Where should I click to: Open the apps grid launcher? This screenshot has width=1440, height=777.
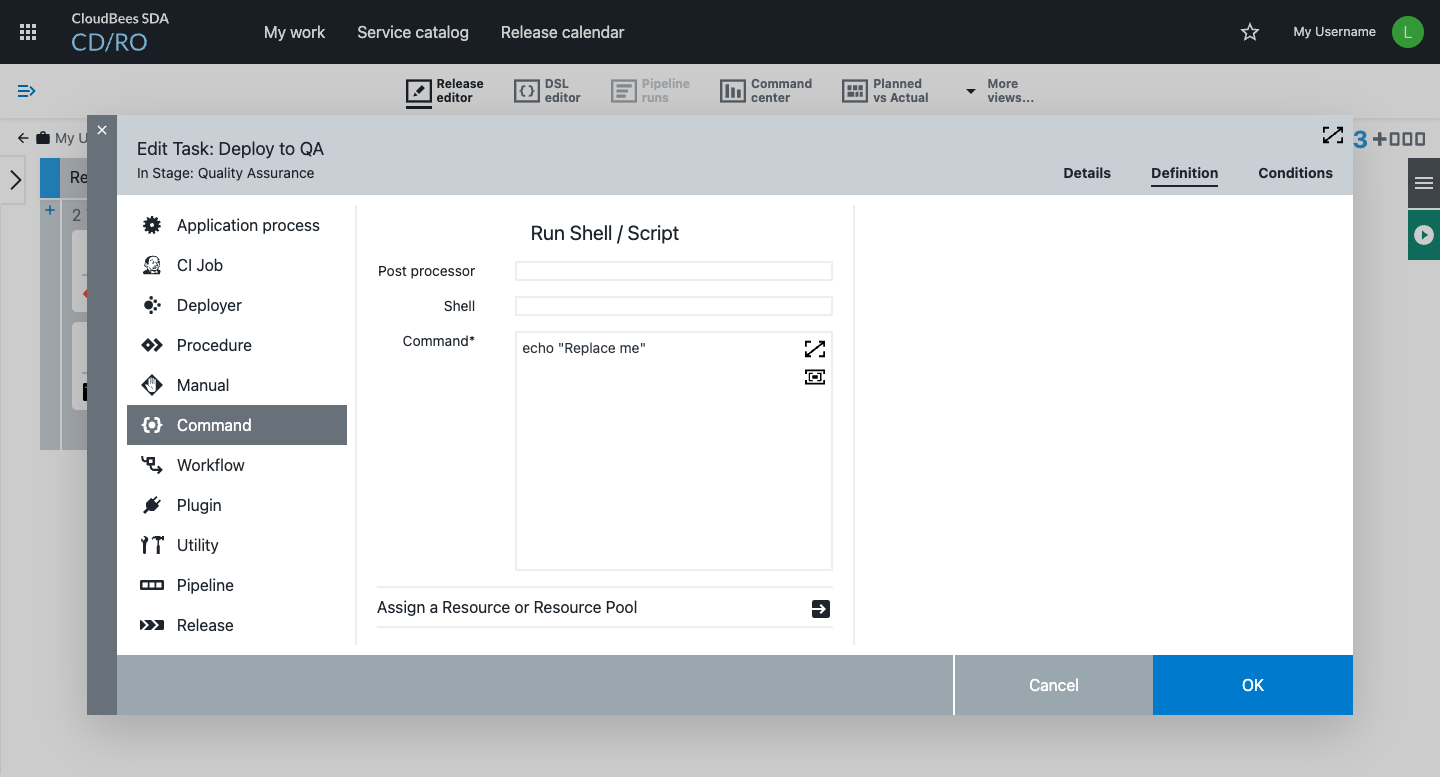pos(28,32)
